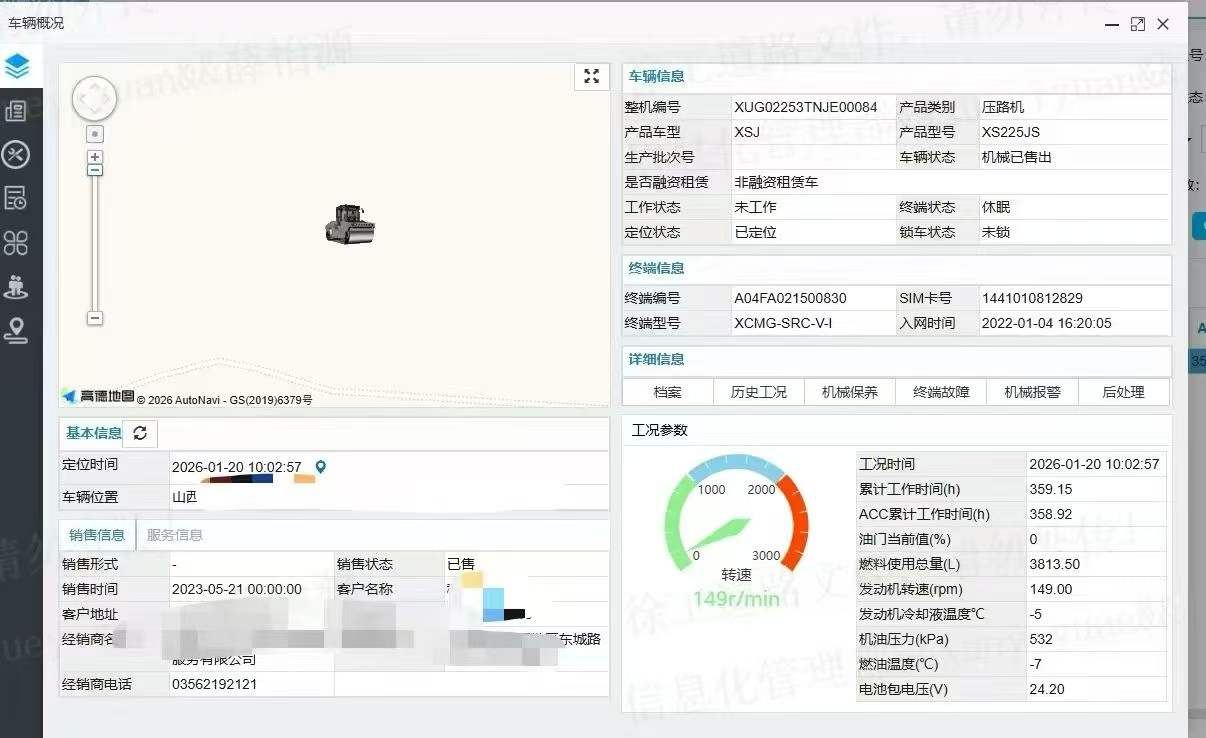Screen dimensions: 1206x738
Task: Click the location pin beside 定位时间
Action: (321, 467)
